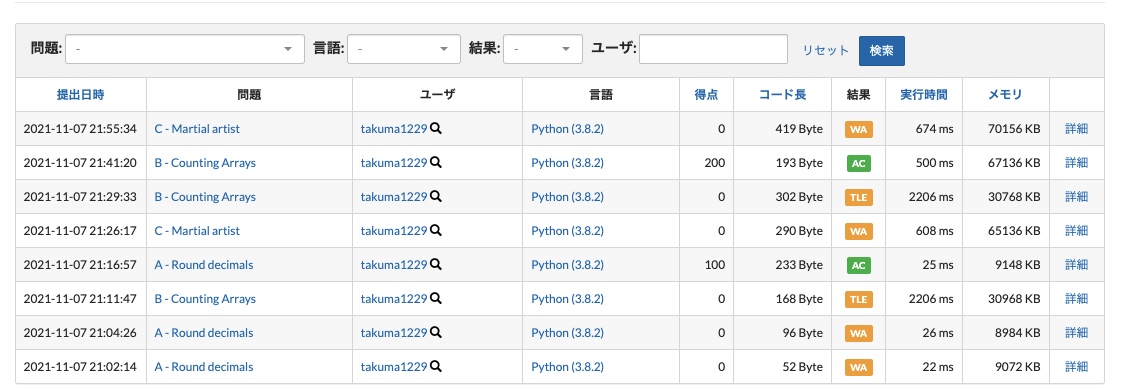Image resolution: width=1127 pixels, height=389 pixels.
Task: Open B - Counting Arrays in 21:29:33 row
Action: click(x=205, y=196)
